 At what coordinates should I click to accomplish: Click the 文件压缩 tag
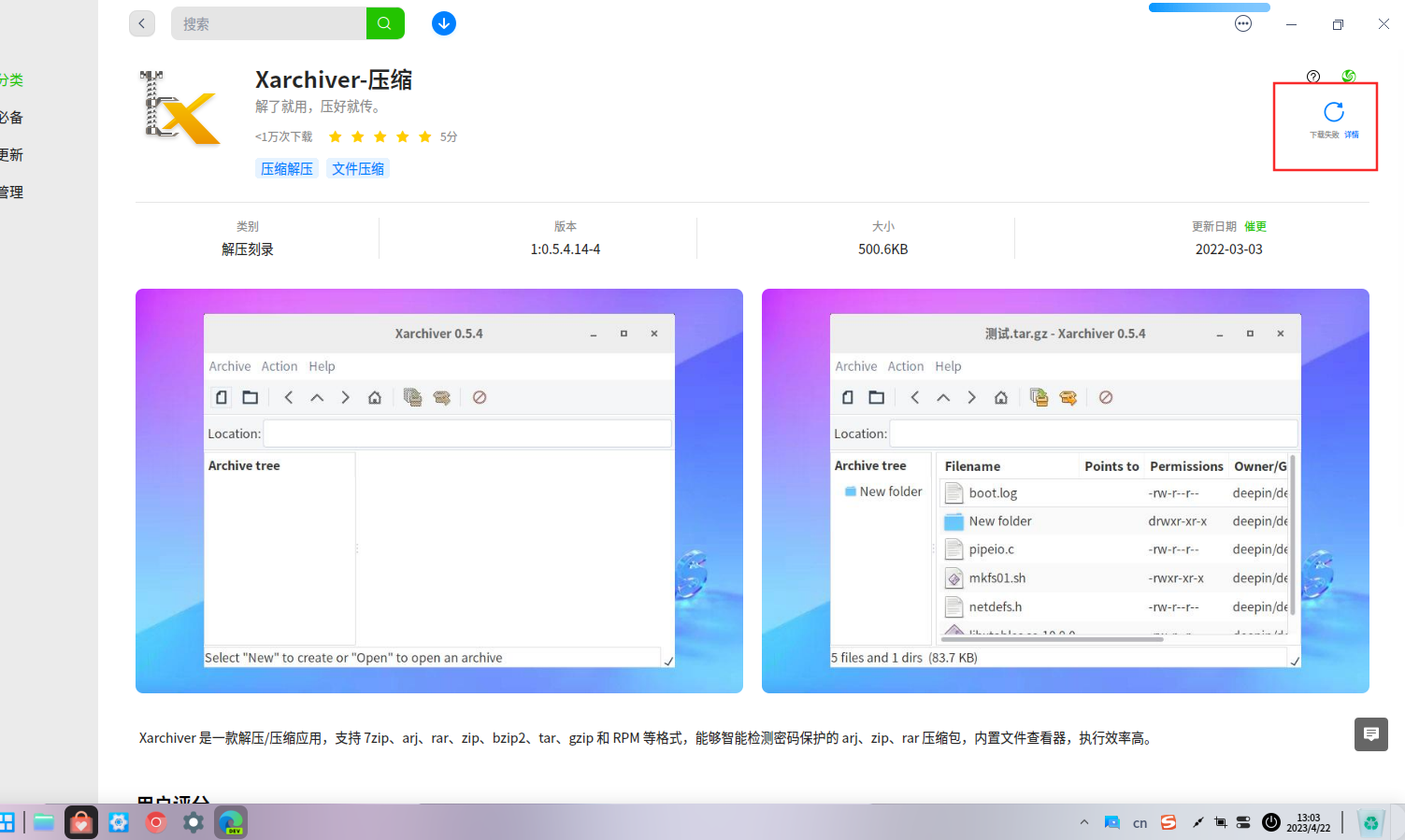[x=358, y=169]
